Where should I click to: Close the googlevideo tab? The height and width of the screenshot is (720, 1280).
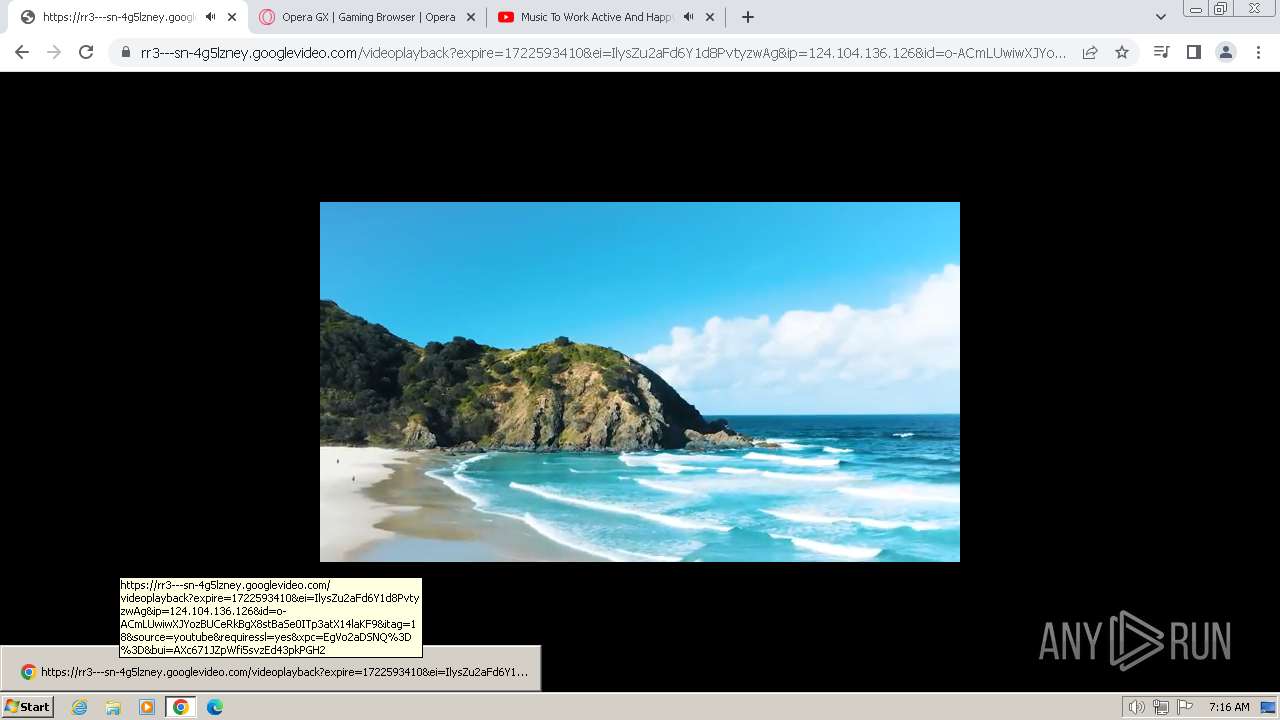(x=232, y=17)
